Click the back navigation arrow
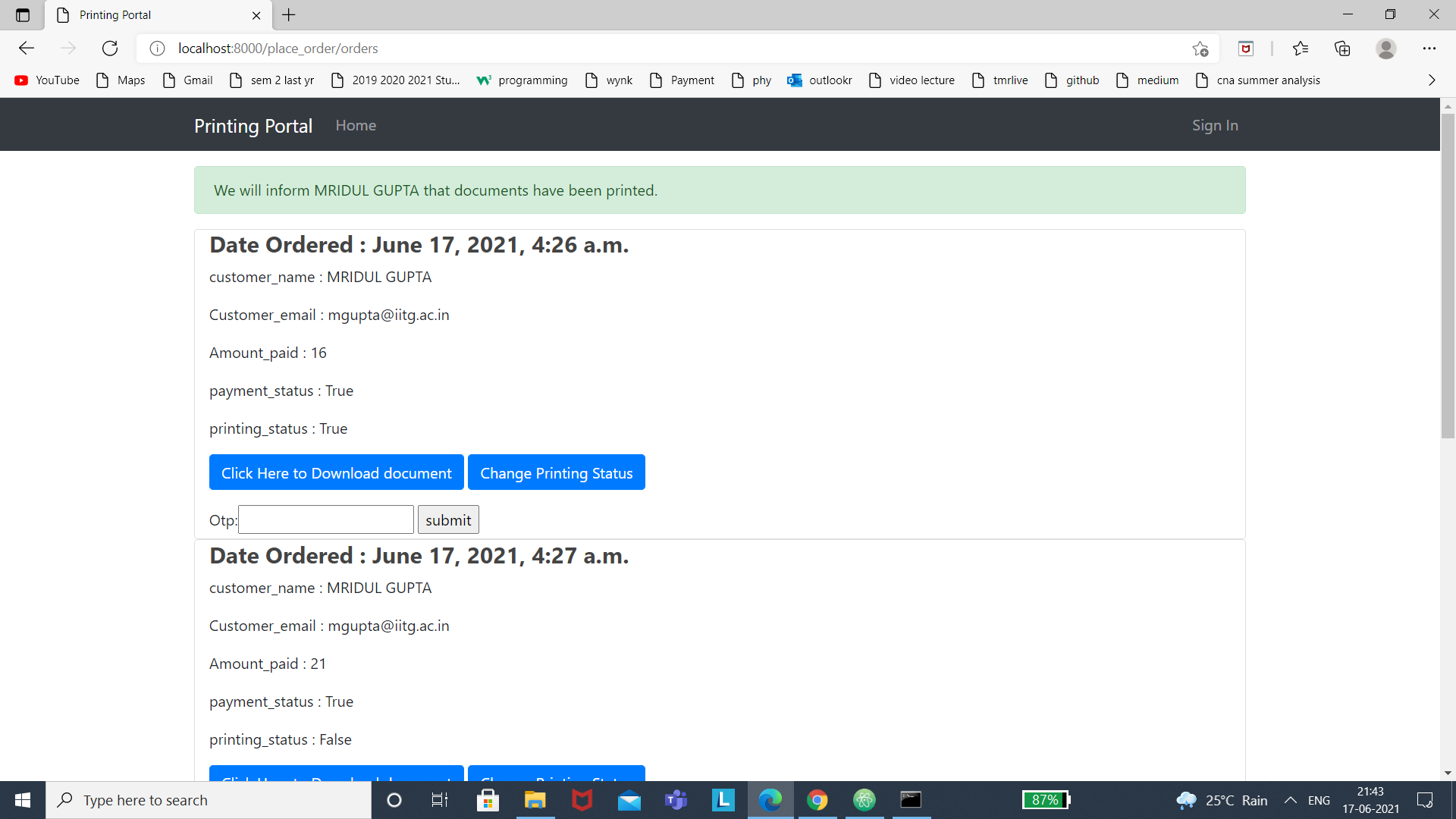 [x=27, y=49]
